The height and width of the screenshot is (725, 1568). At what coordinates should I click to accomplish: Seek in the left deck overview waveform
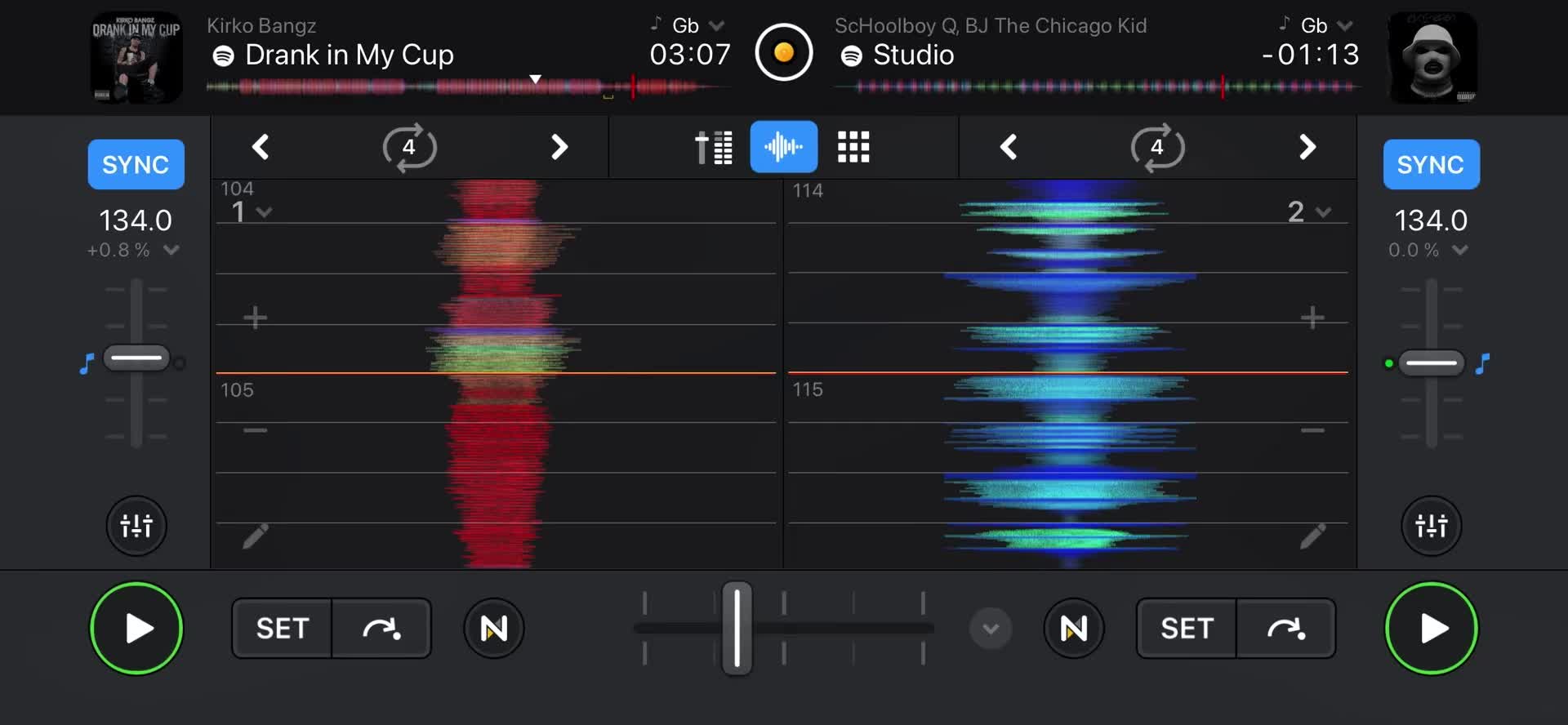pyautogui.click(x=467, y=87)
